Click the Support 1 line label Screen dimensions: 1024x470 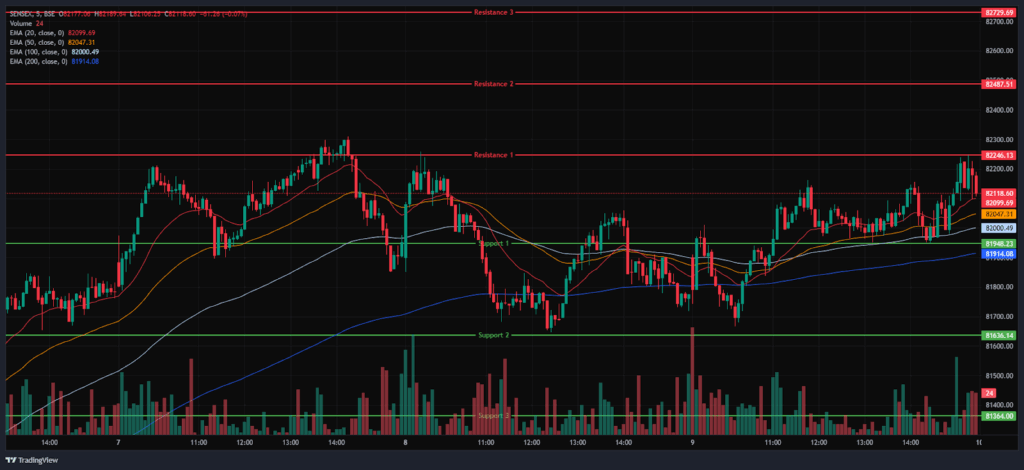pos(493,243)
